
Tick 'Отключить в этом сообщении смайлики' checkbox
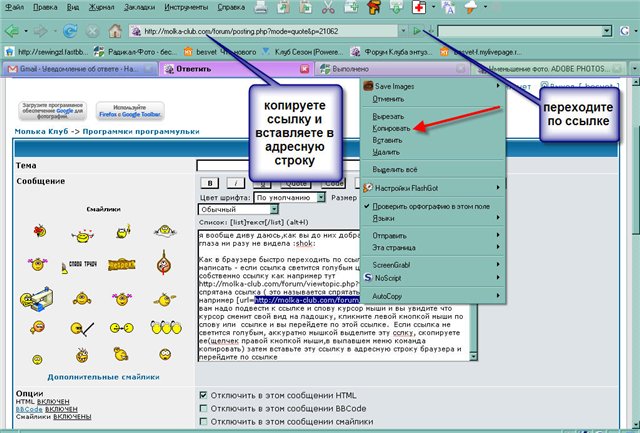[203, 421]
